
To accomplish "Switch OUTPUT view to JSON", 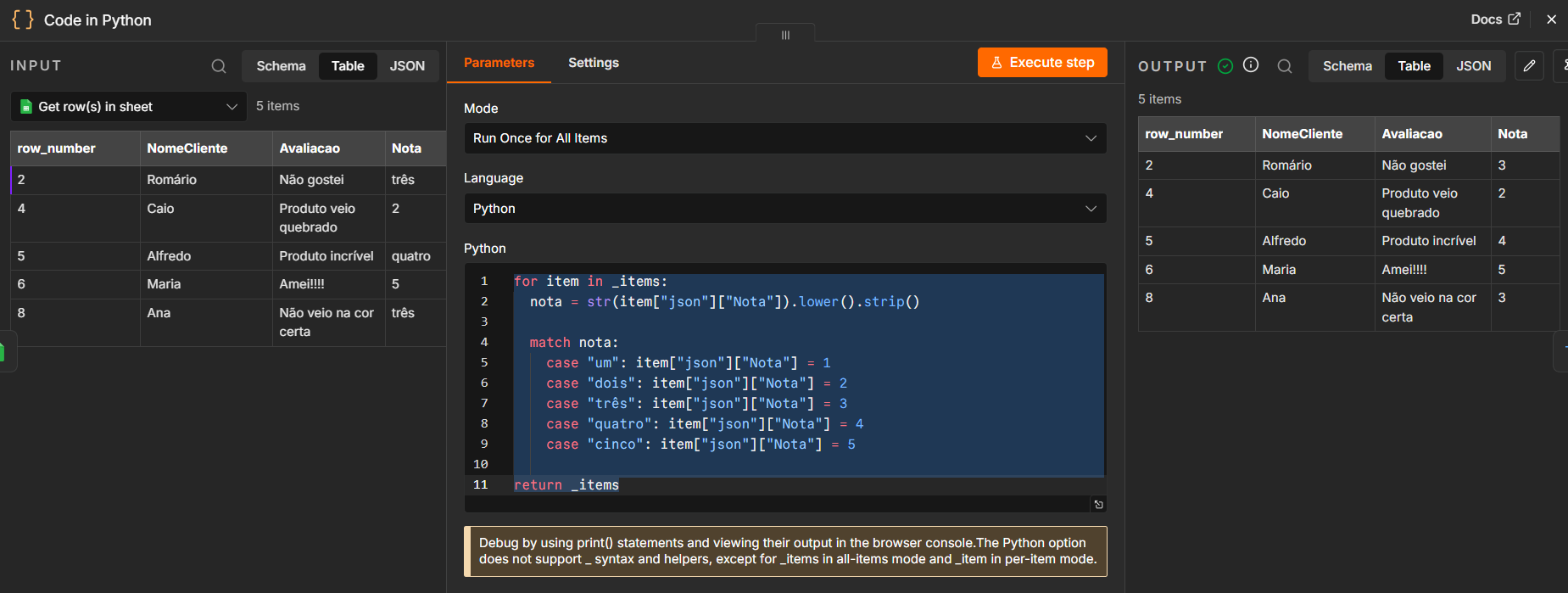I will click(x=1473, y=66).
